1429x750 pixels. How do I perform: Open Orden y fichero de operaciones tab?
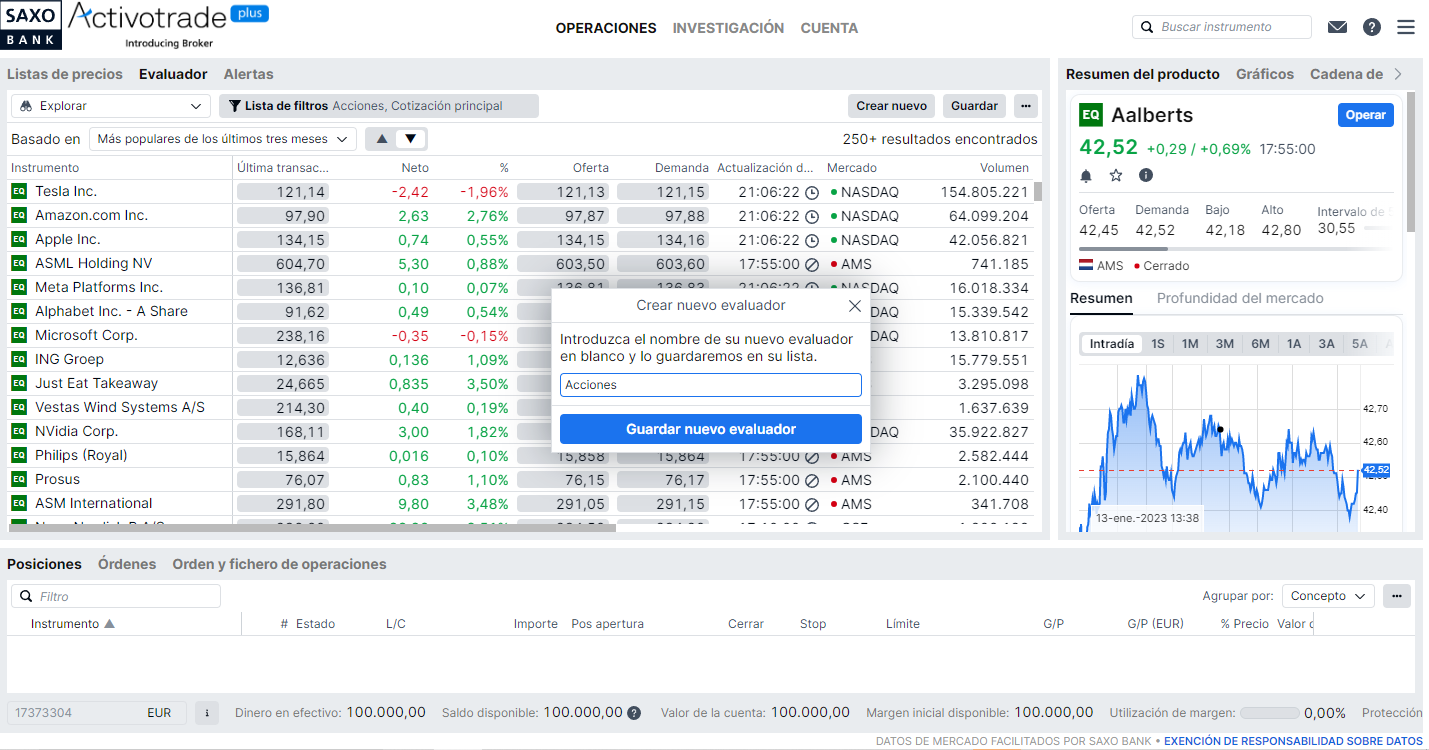pyautogui.click(x=279, y=564)
